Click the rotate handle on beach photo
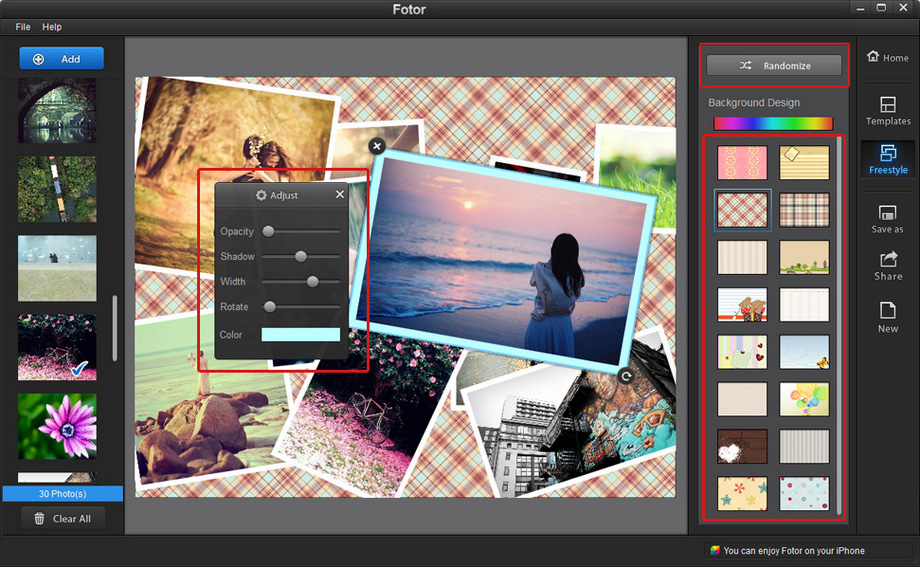Viewport: 920px width, 567px height. pyautogui.click(x=626, y=376)
